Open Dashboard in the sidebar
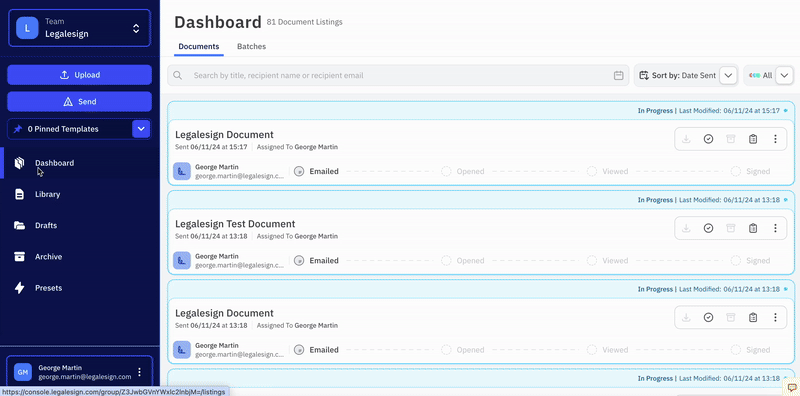800x396 pixels. tap(55, 163)
